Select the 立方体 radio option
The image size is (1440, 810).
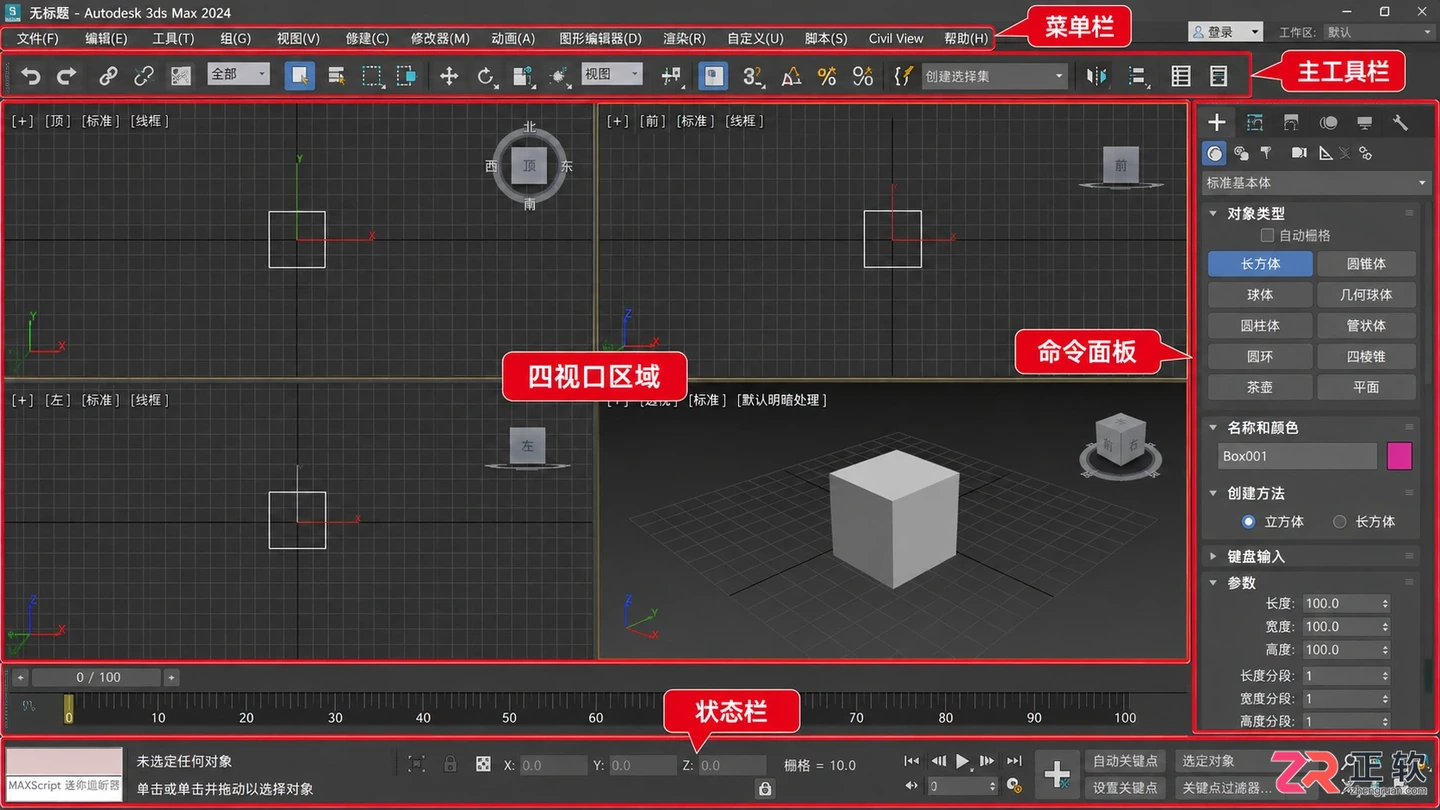(x=1248, y=521)
